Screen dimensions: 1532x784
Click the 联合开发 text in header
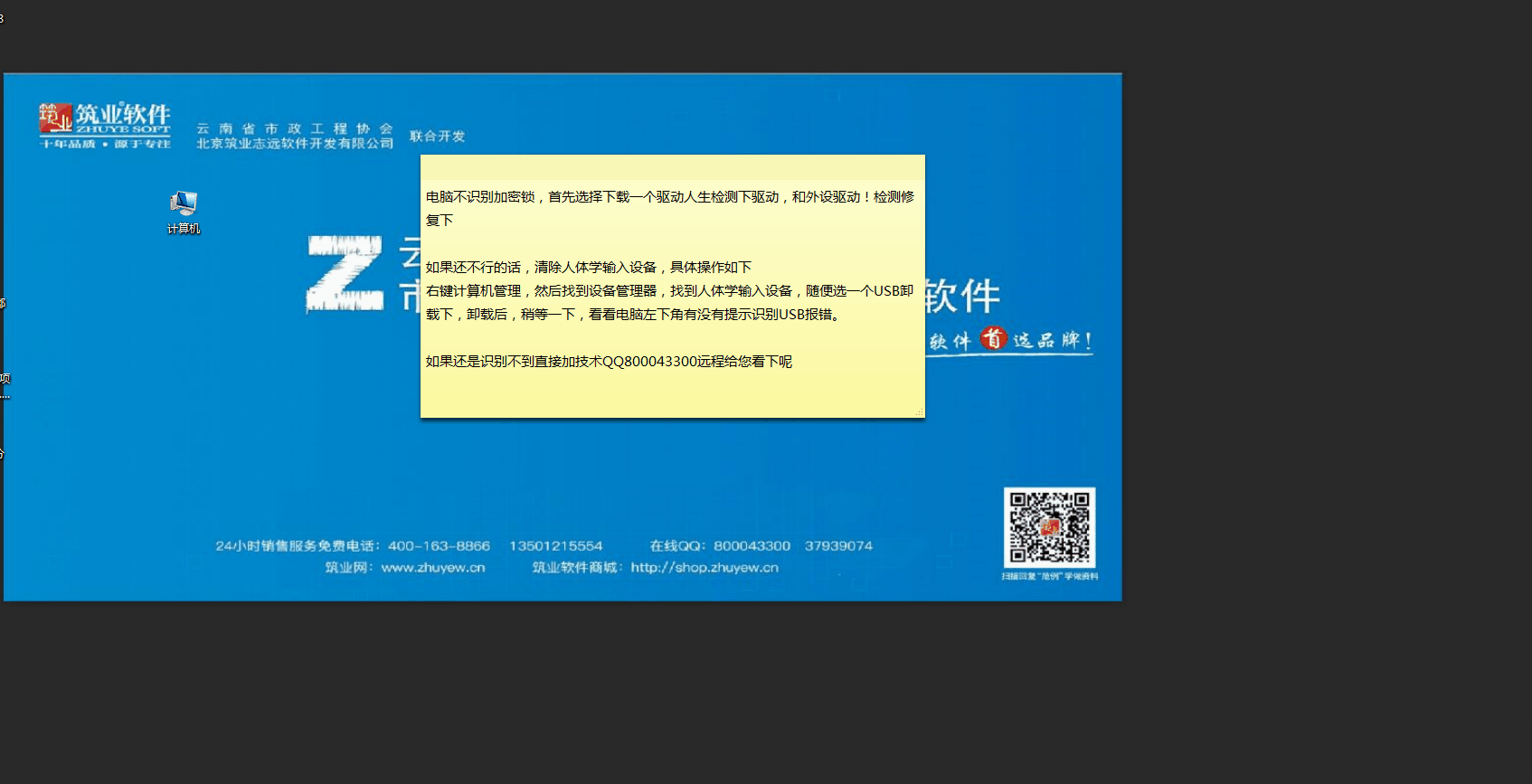437,137
